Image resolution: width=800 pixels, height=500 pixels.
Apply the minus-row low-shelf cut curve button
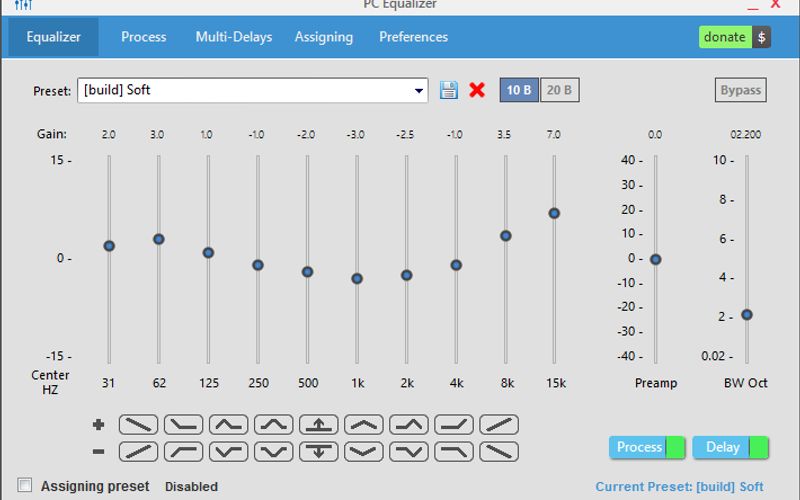(183, 452)
